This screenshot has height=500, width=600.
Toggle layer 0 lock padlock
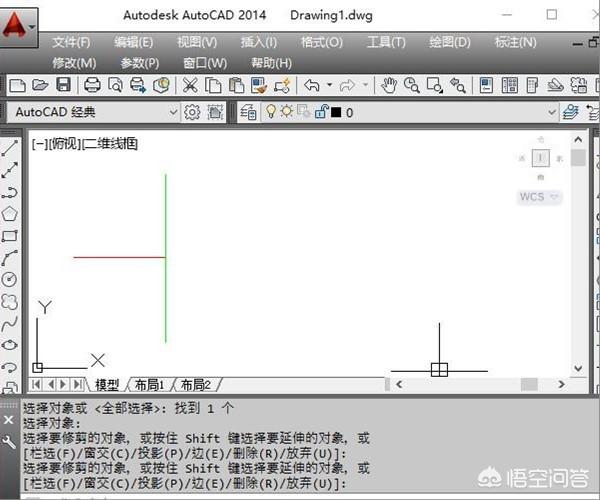click(321, 111)
